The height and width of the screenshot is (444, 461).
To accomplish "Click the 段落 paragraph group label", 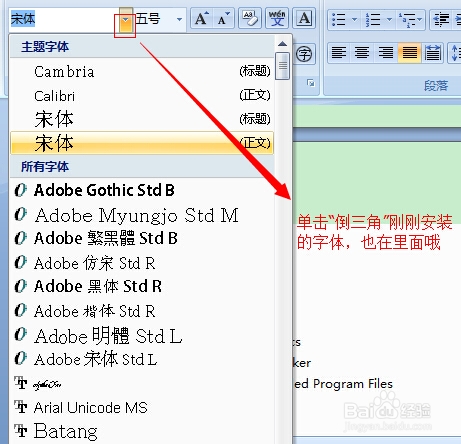I will 436,86.
